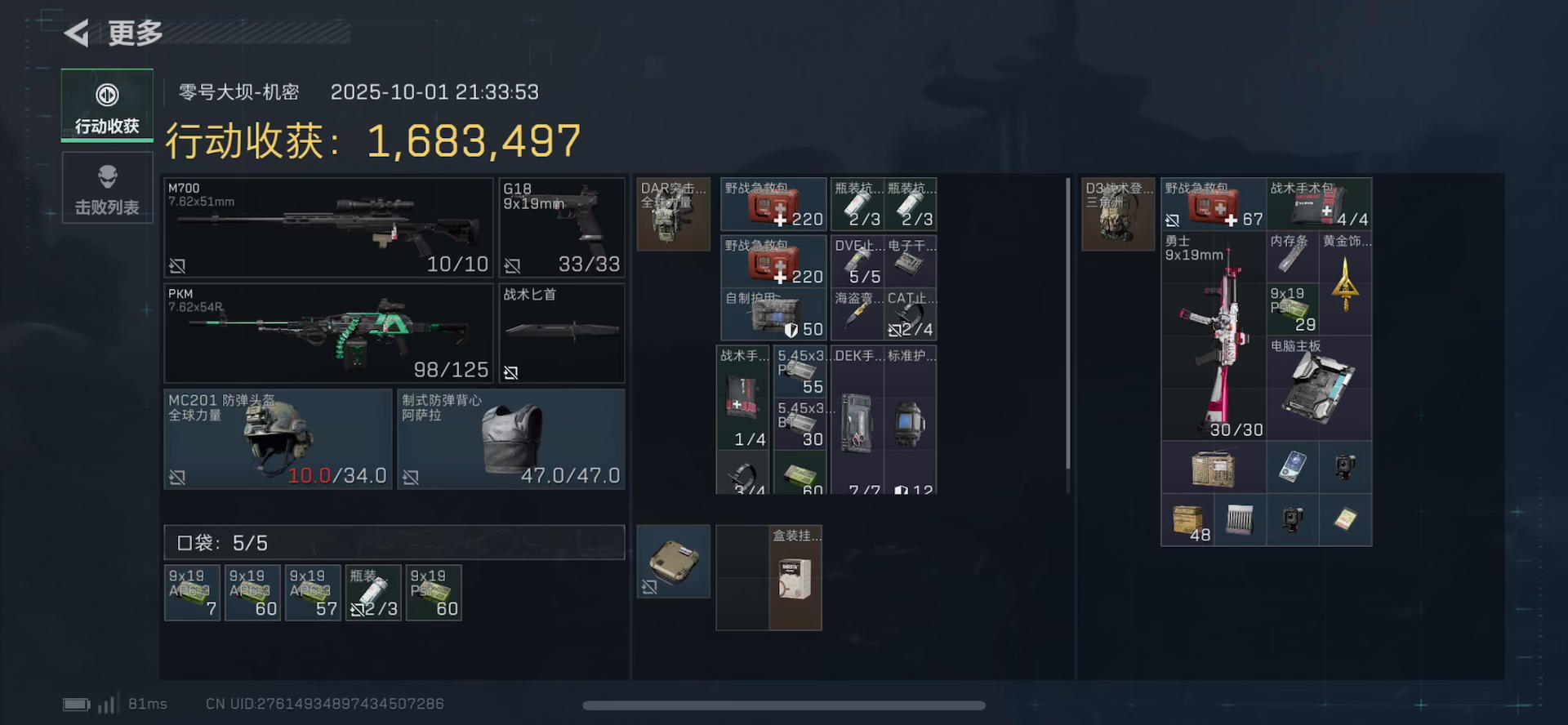Click the 口袋 5/5 pocket header
1568x725 pixels.
pos(394,542)
